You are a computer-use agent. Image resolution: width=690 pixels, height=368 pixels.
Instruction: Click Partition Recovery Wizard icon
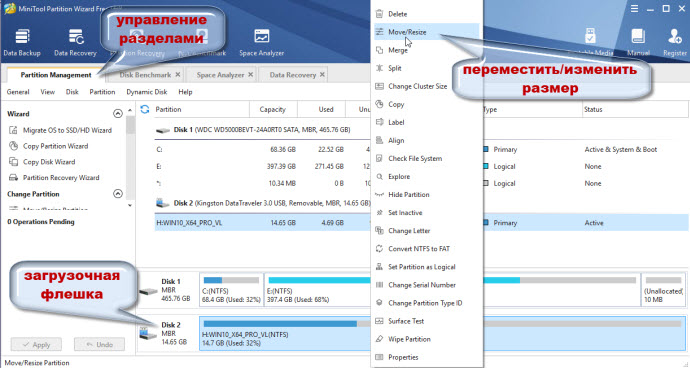[x=14, y=178]
